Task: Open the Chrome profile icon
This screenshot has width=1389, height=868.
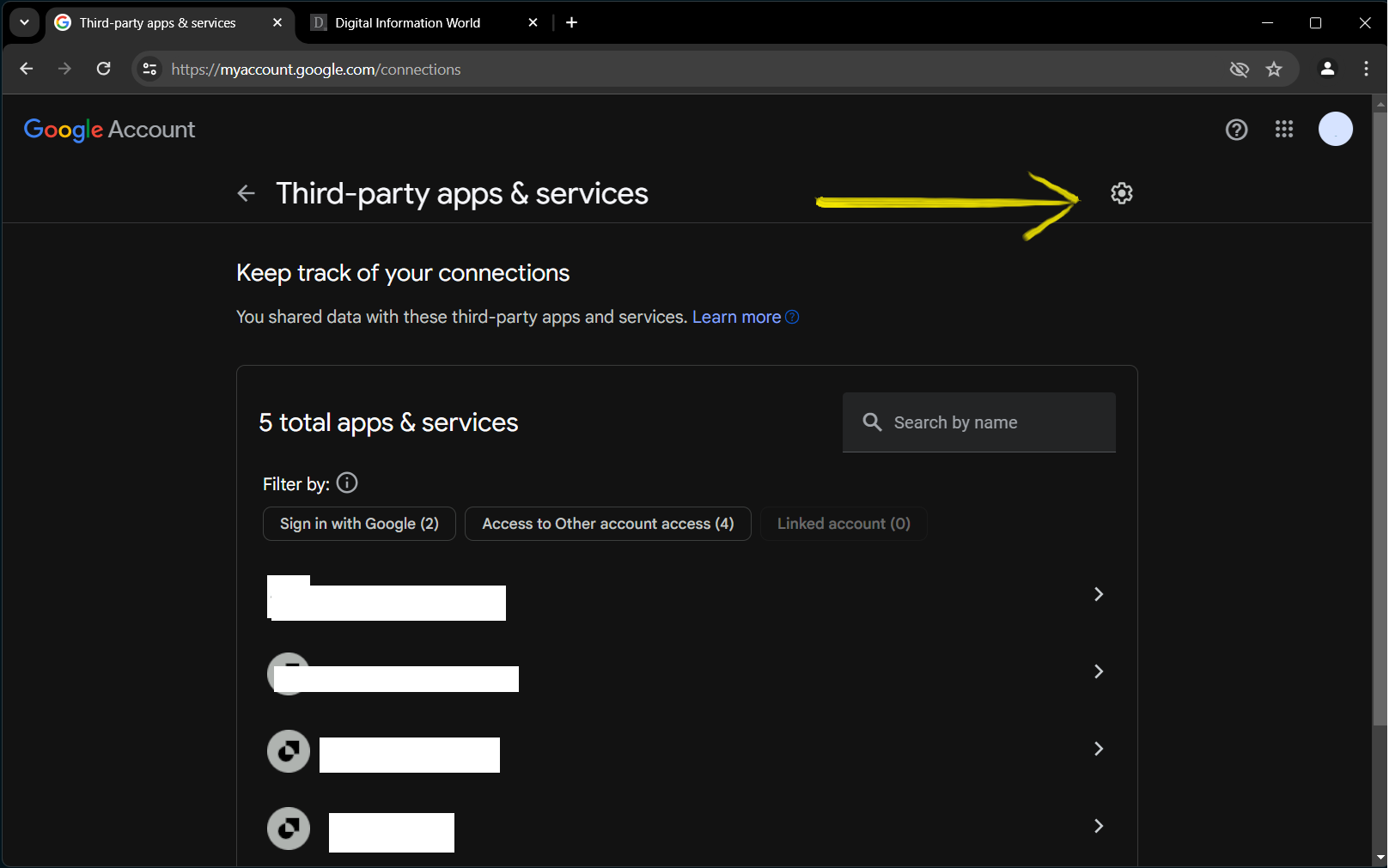Action: 1327,69
